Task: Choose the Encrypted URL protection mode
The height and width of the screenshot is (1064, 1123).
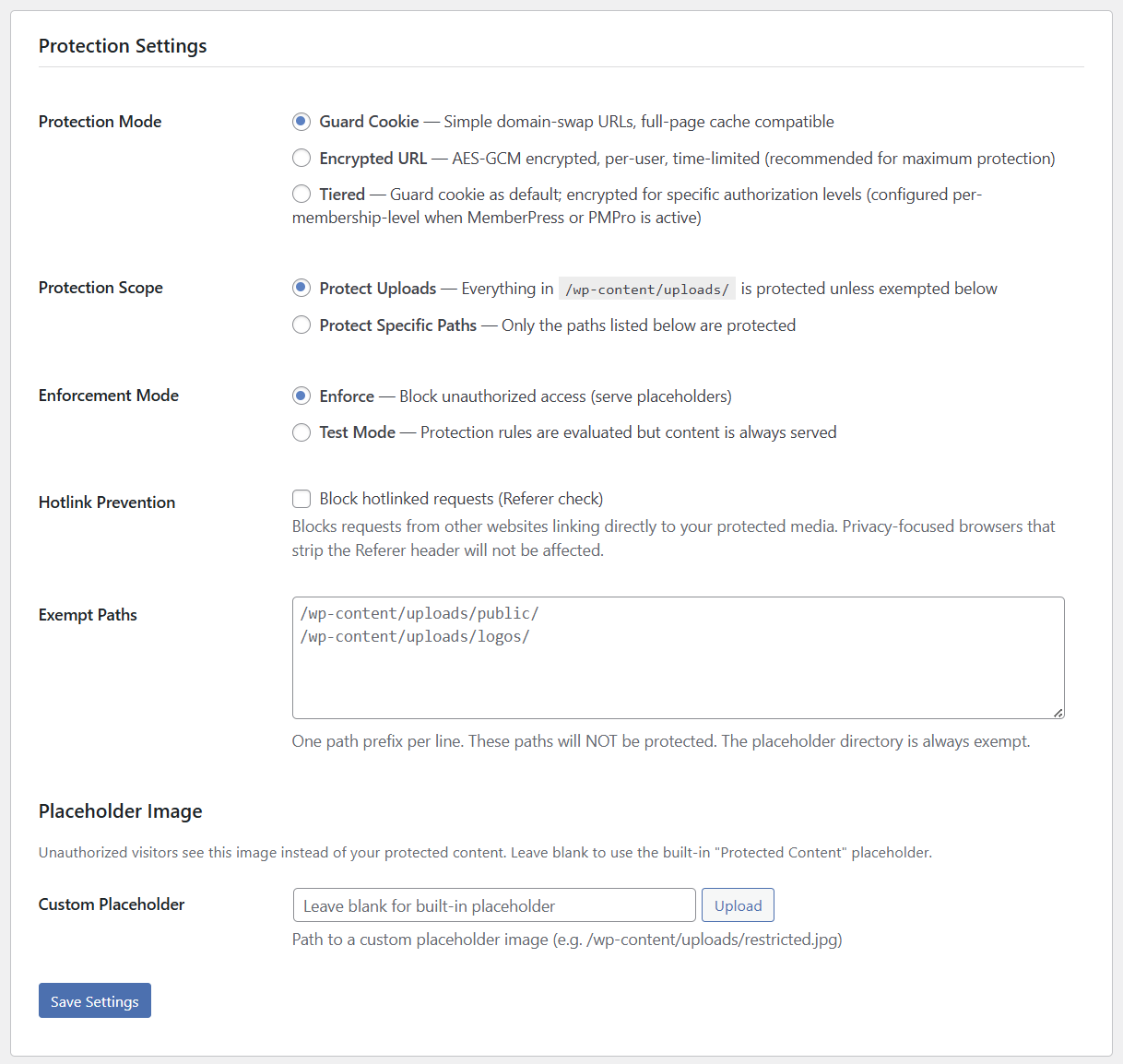Action: (301, 158)
